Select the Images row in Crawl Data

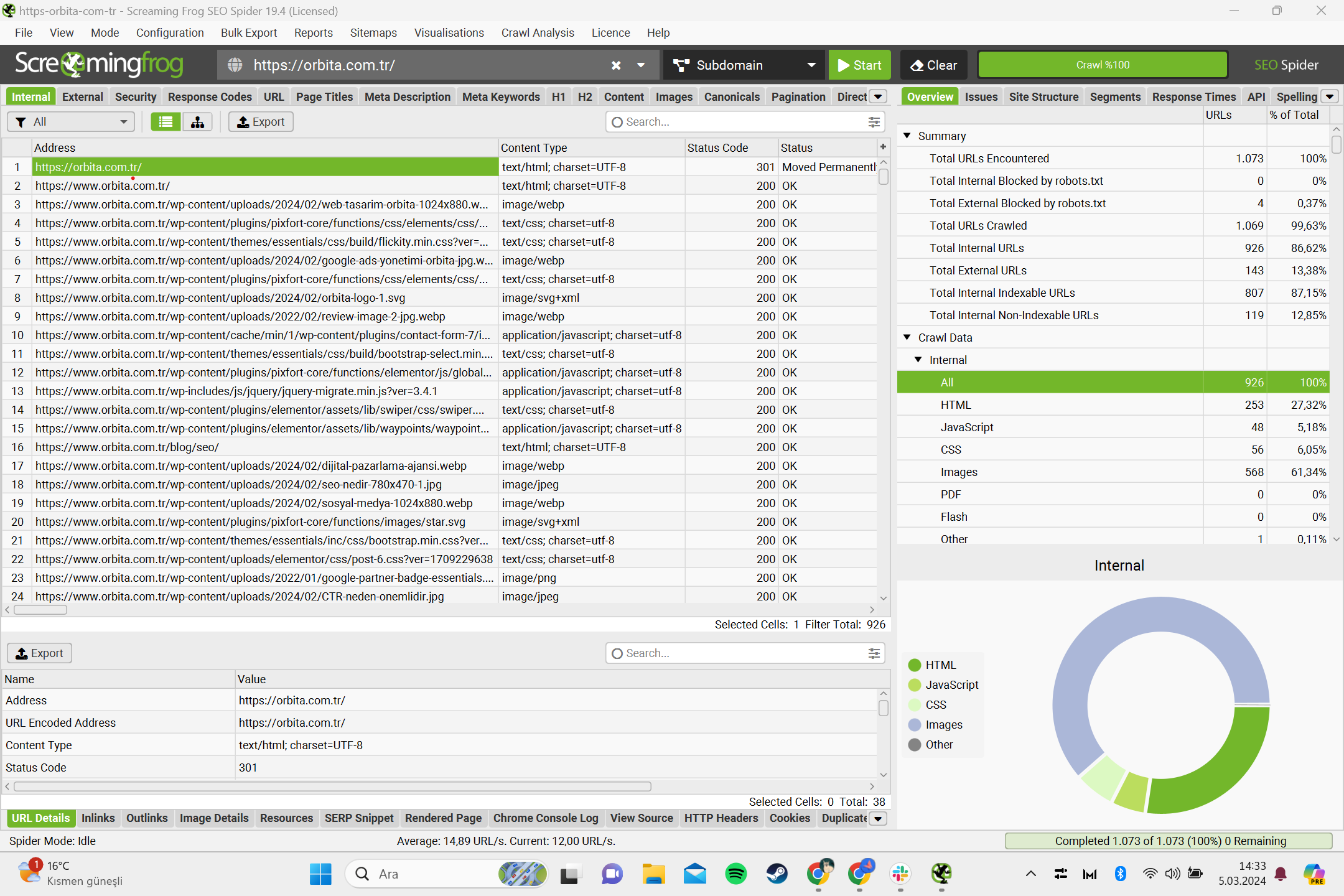coord(1113,472)
